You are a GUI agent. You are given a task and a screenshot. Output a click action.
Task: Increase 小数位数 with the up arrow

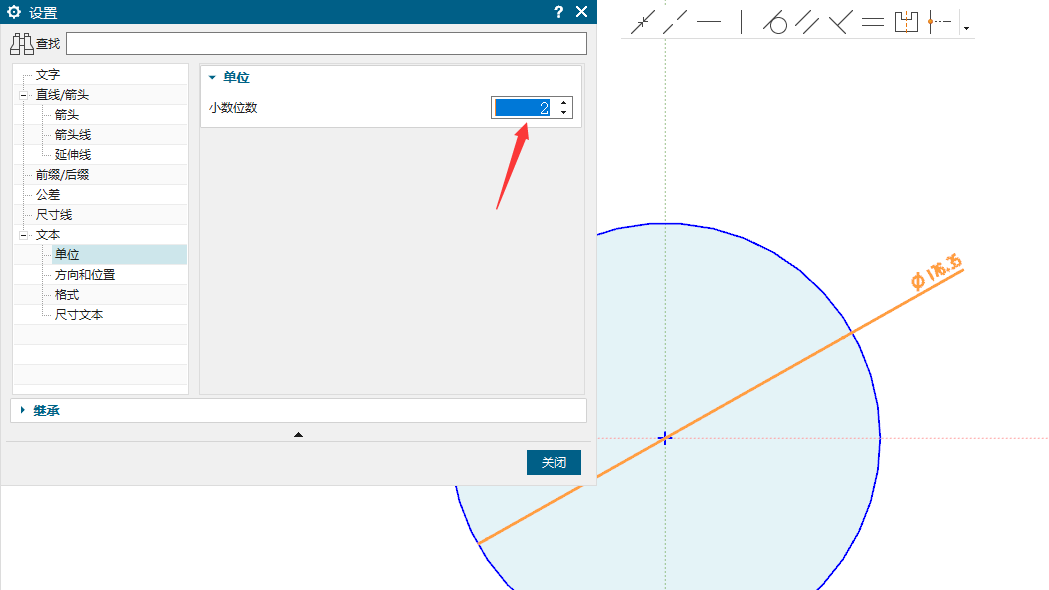tap(564, 103)
